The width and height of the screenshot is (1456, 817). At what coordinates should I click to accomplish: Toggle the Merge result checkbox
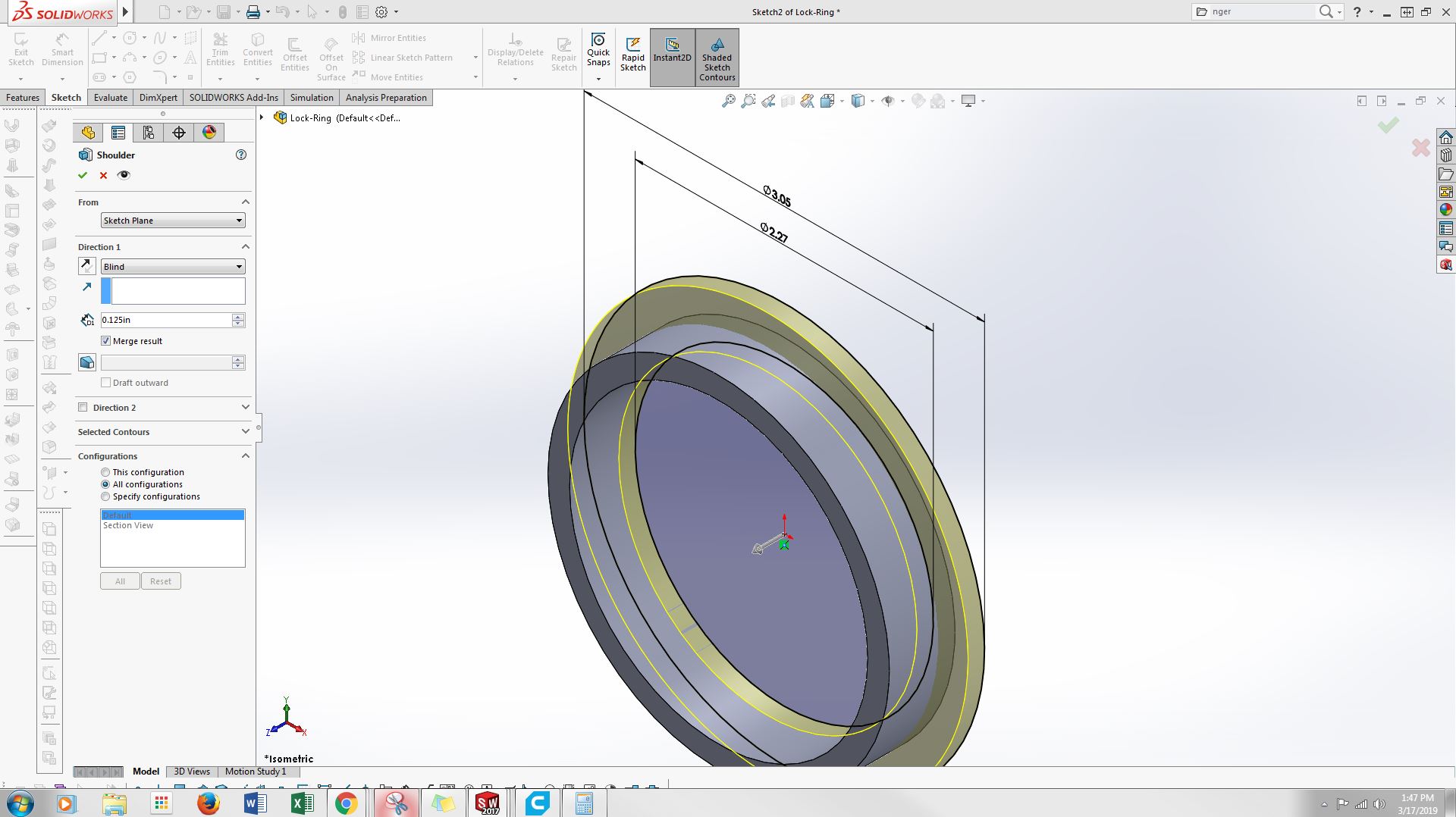(106, 341)
